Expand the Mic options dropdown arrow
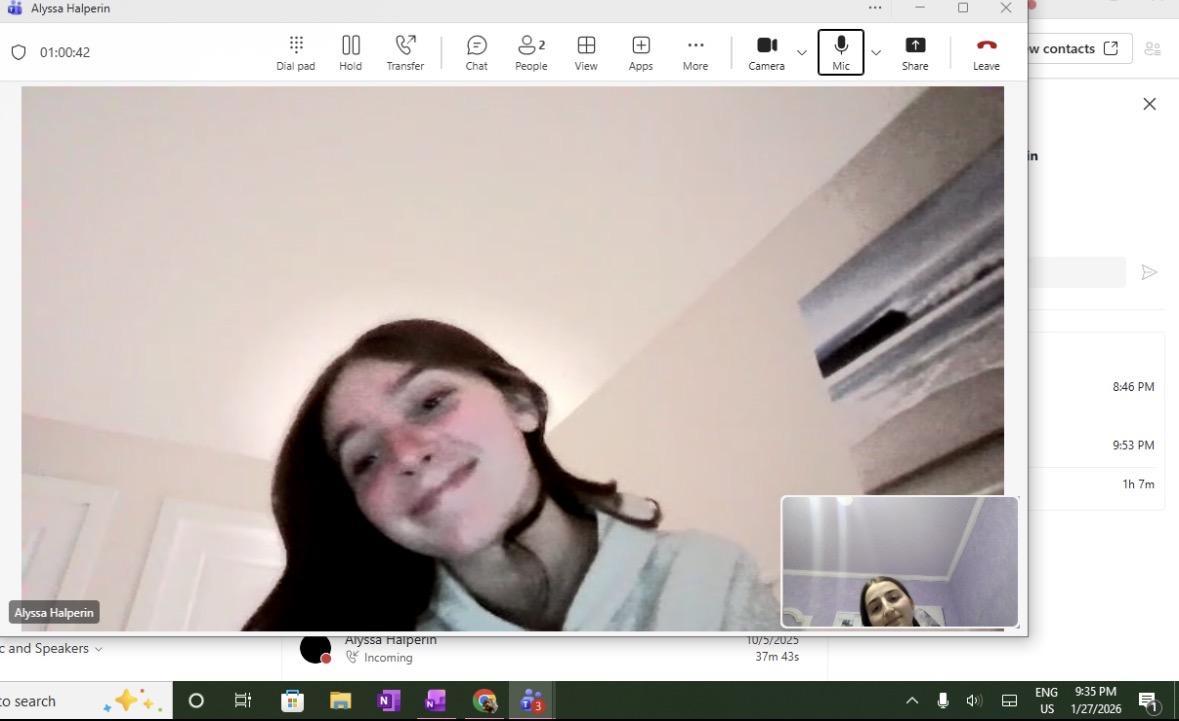Viewport: 1179px width, 721px height. (876, 52)
